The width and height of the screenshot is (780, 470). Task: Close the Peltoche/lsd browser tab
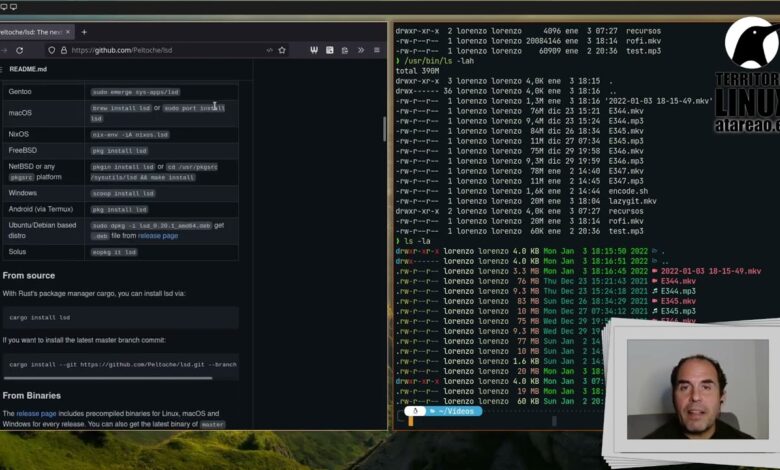click(68, 32)
